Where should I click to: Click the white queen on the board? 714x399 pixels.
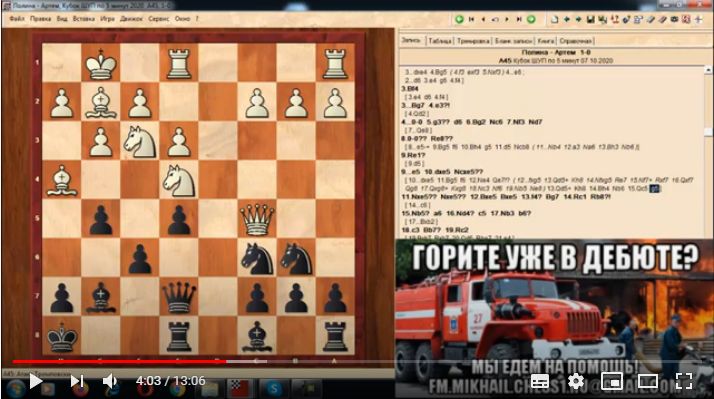click(x=257, y=219)
